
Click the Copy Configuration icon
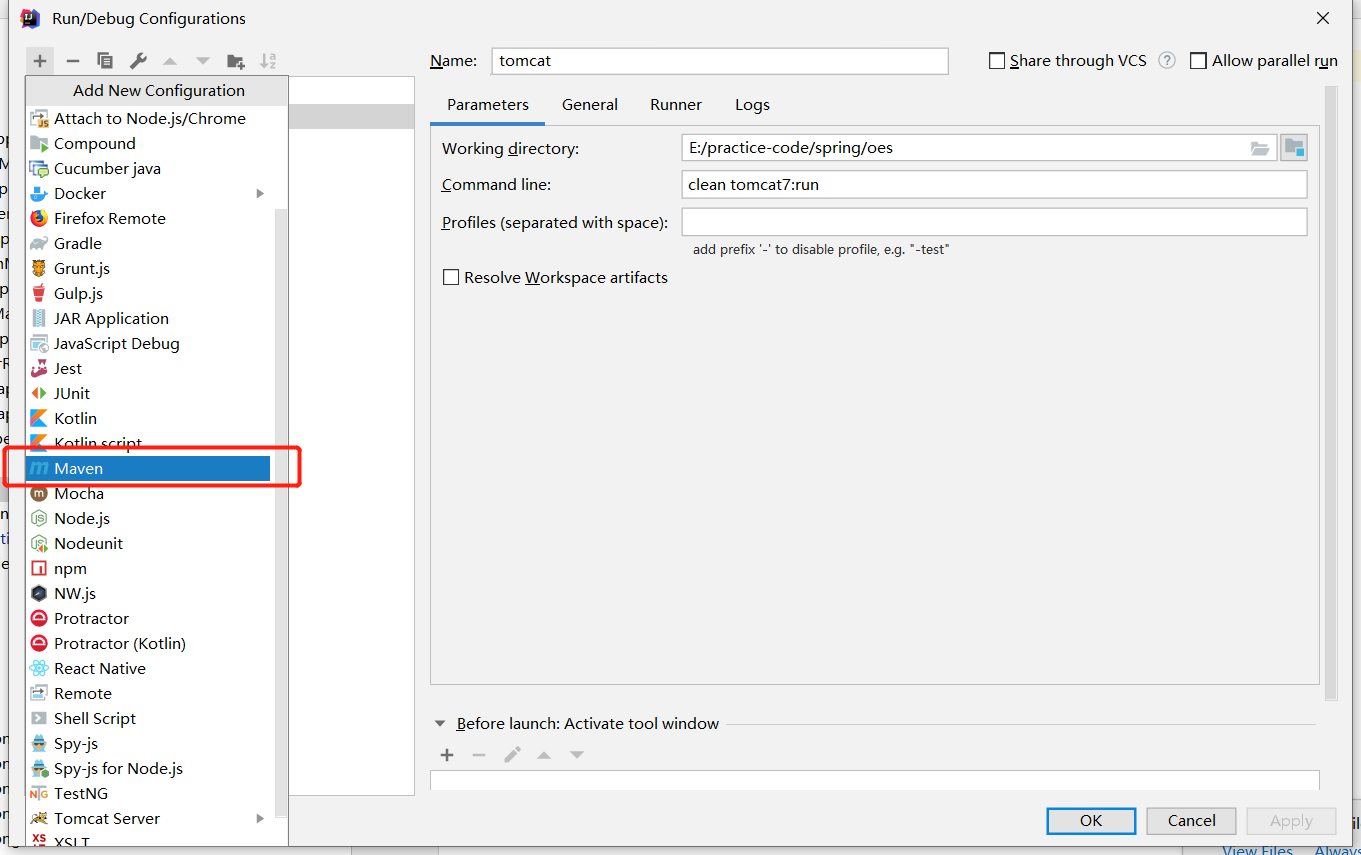[105, 61]
